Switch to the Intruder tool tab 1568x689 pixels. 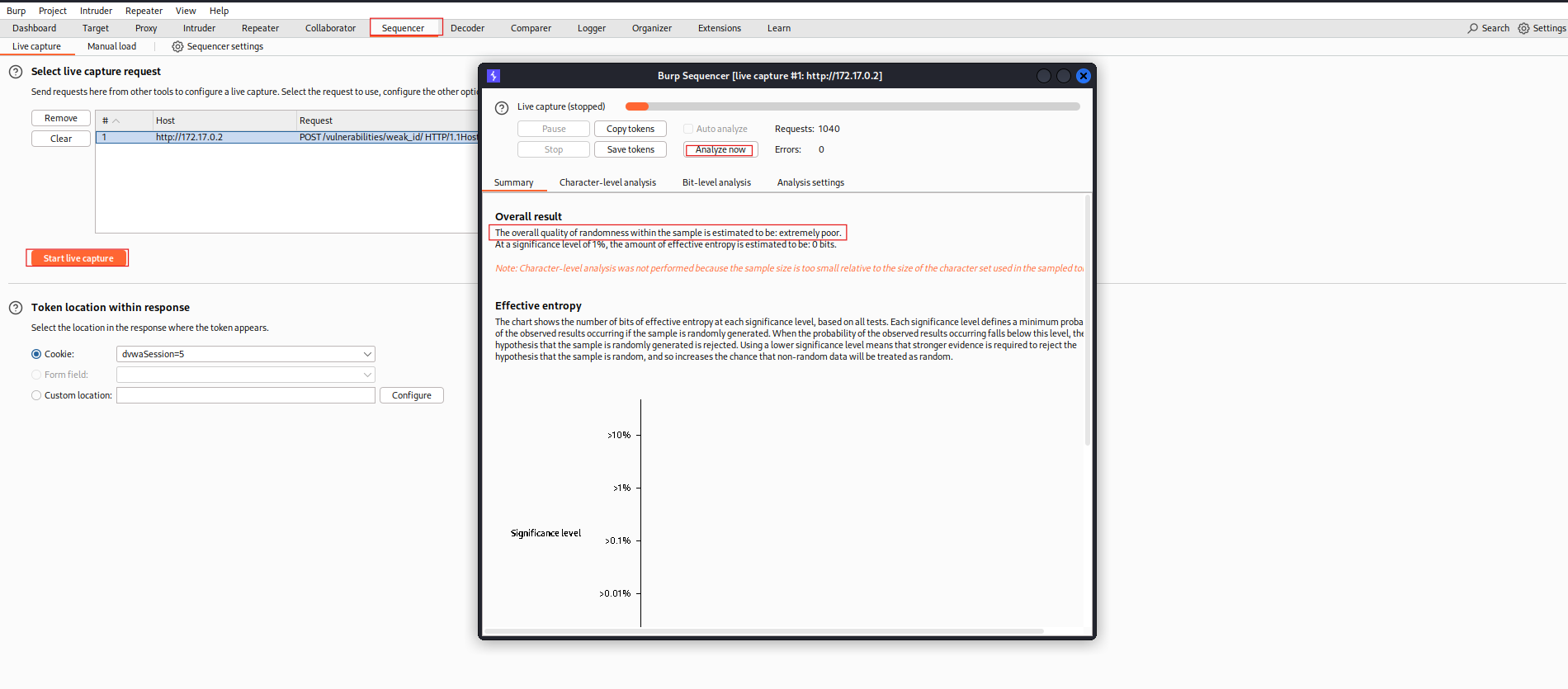point(199,28)
